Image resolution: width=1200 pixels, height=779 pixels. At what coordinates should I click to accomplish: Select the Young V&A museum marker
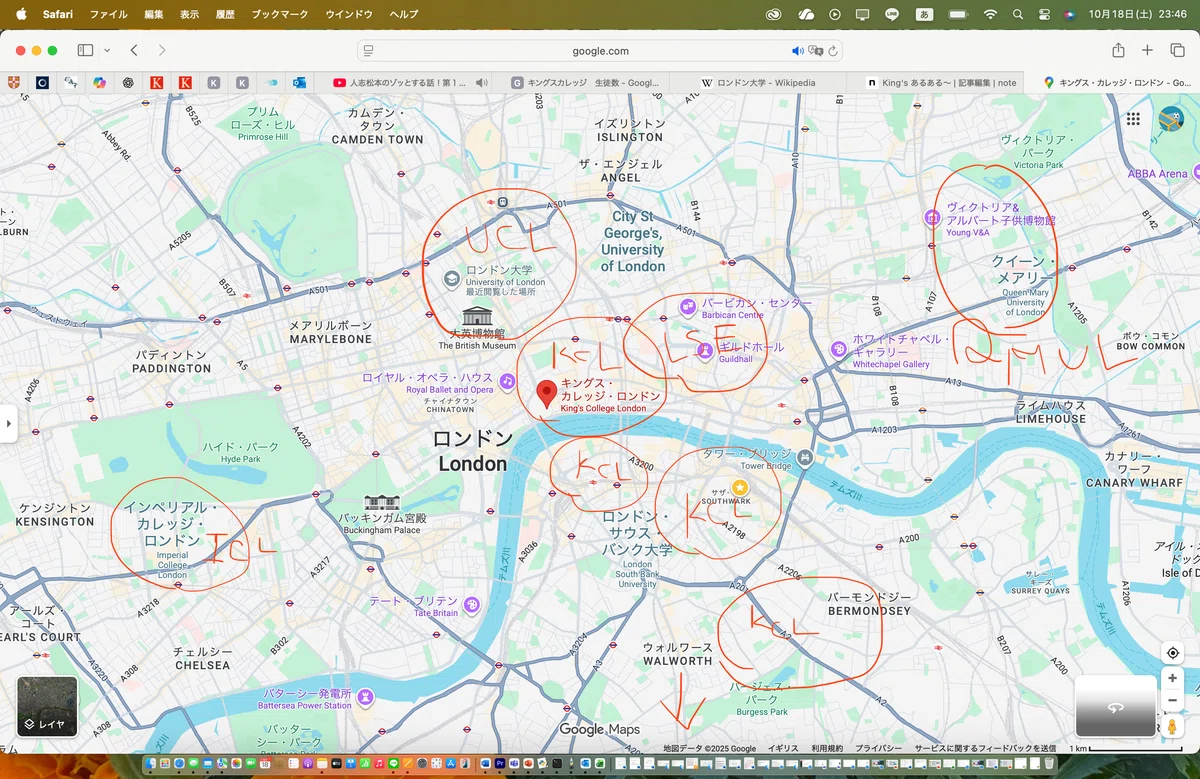932,217
